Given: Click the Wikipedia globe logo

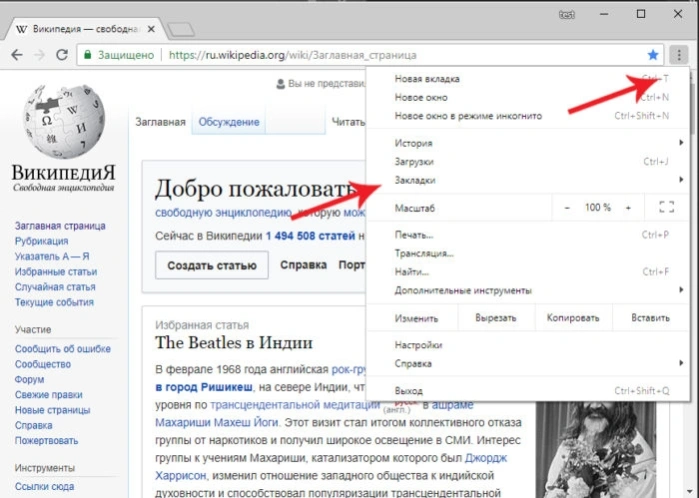Looking at the screenshot, I should coord(64,121).
